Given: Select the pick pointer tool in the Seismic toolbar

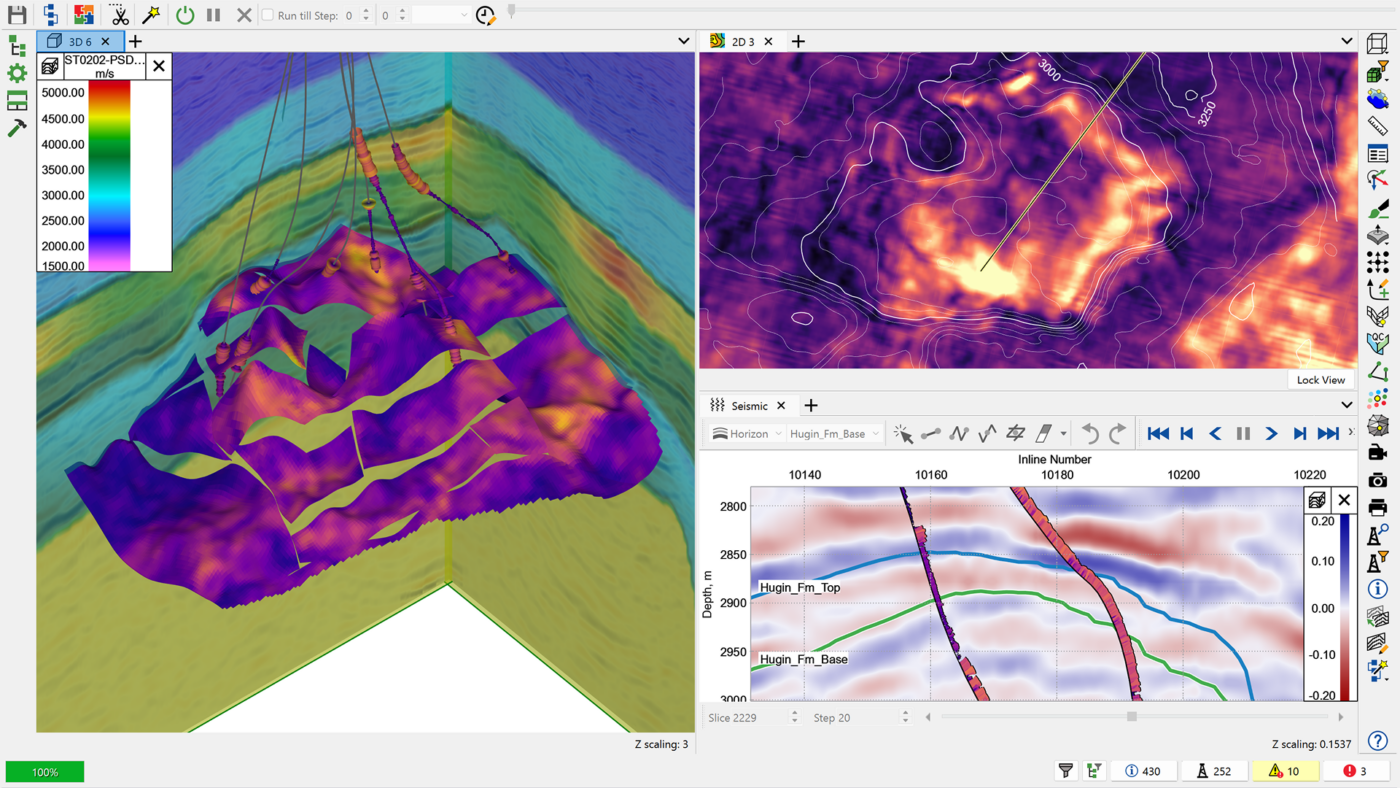Looking at the screenshot, I should 903,434.
